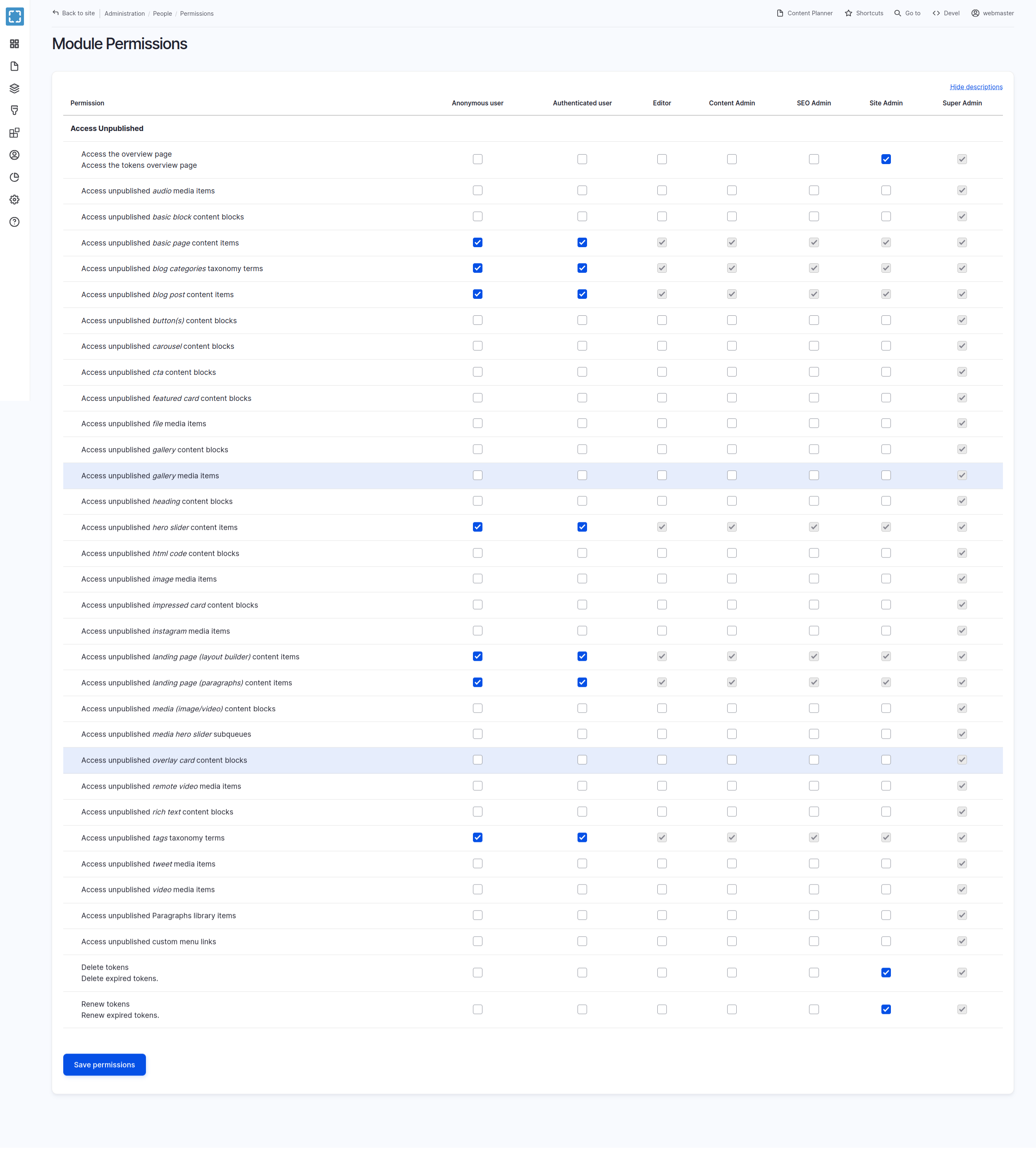The image size is (1036, 1149).
Task: Uncheck Site Admin for Access the overview page
Action: 886,160
